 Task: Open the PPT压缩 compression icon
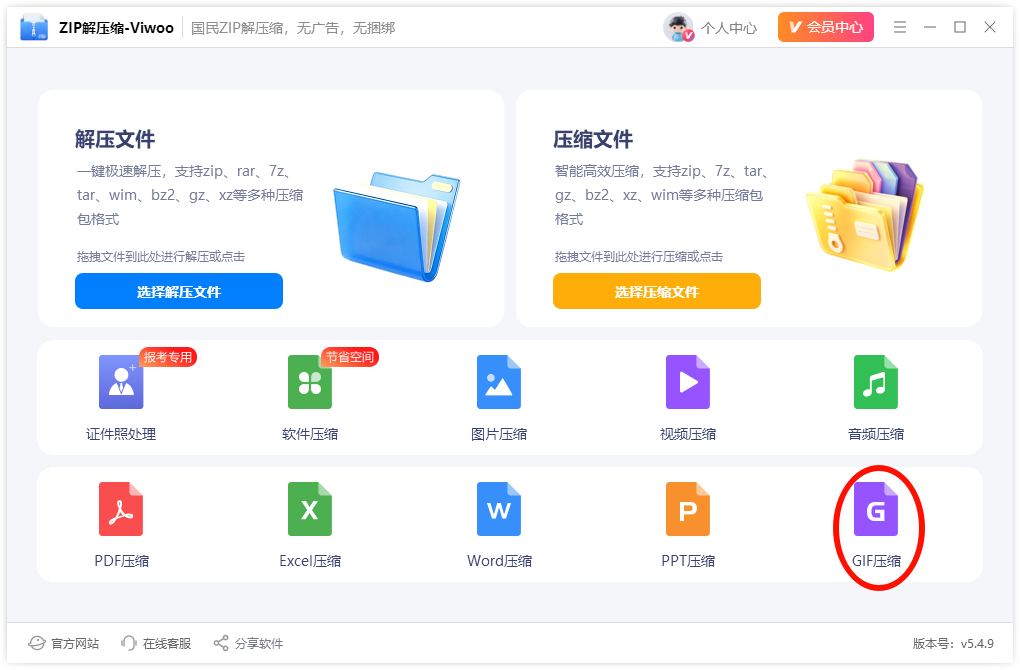coord(688,509)
